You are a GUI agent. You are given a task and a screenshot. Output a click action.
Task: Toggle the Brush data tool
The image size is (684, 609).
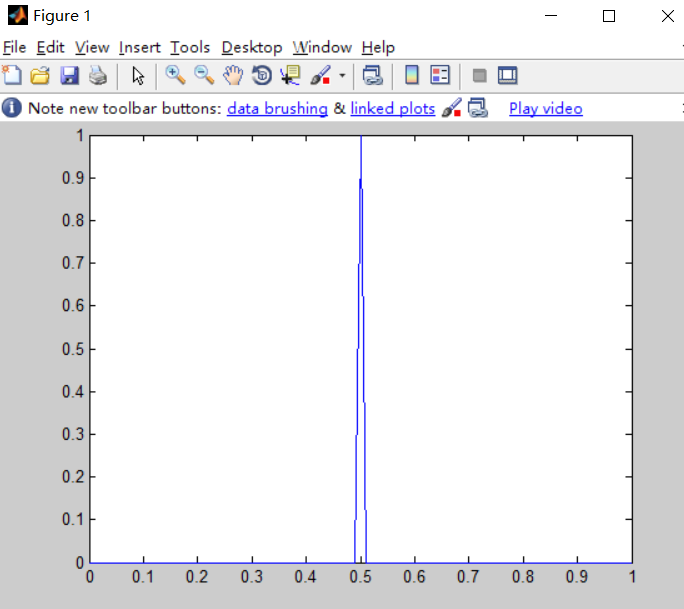pyautogui.click(x=321, y=75)
